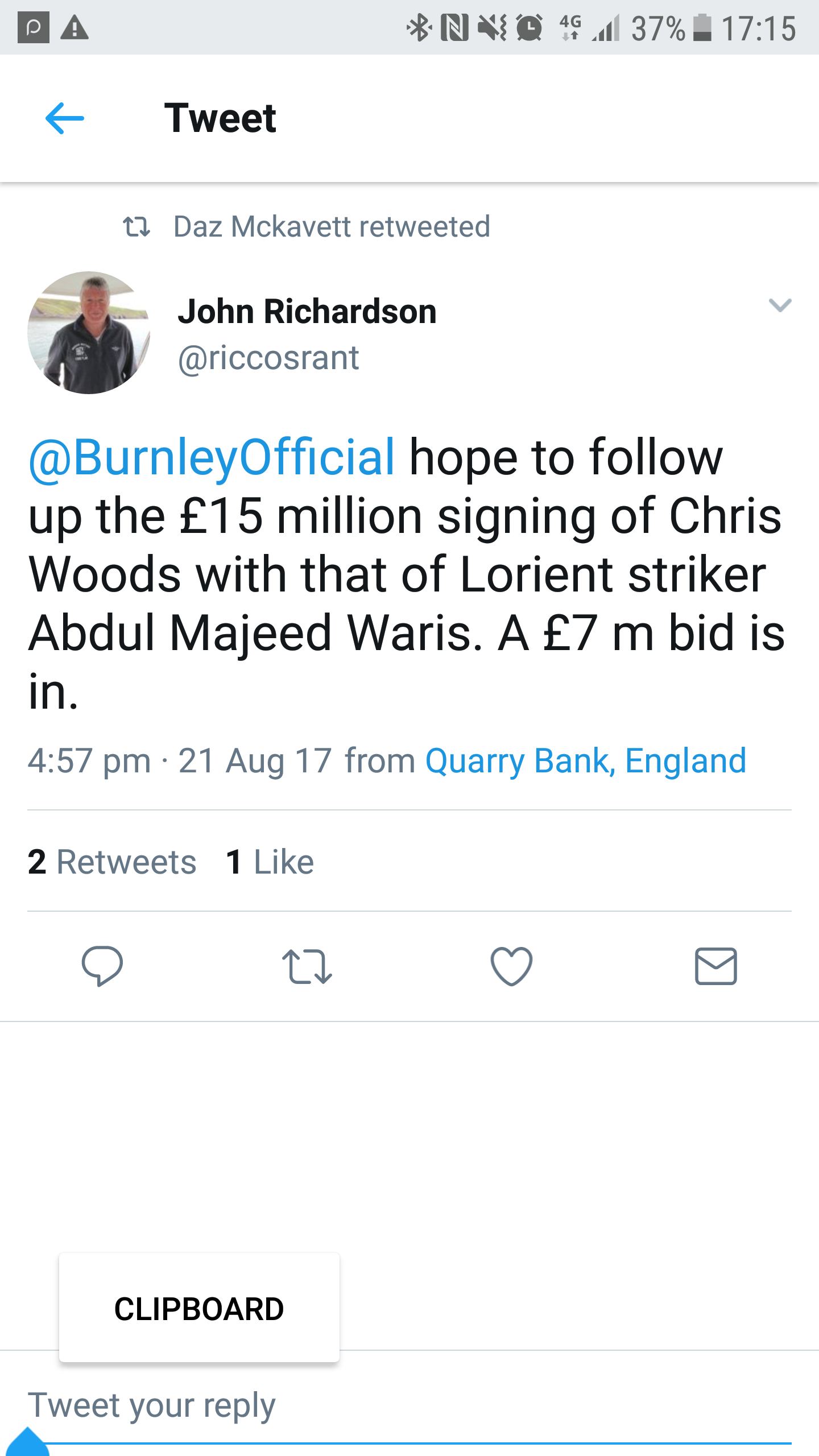Open the @riccosrant handle profile
This screenshot has width=819, height=1456.
(x=268, y=358)
